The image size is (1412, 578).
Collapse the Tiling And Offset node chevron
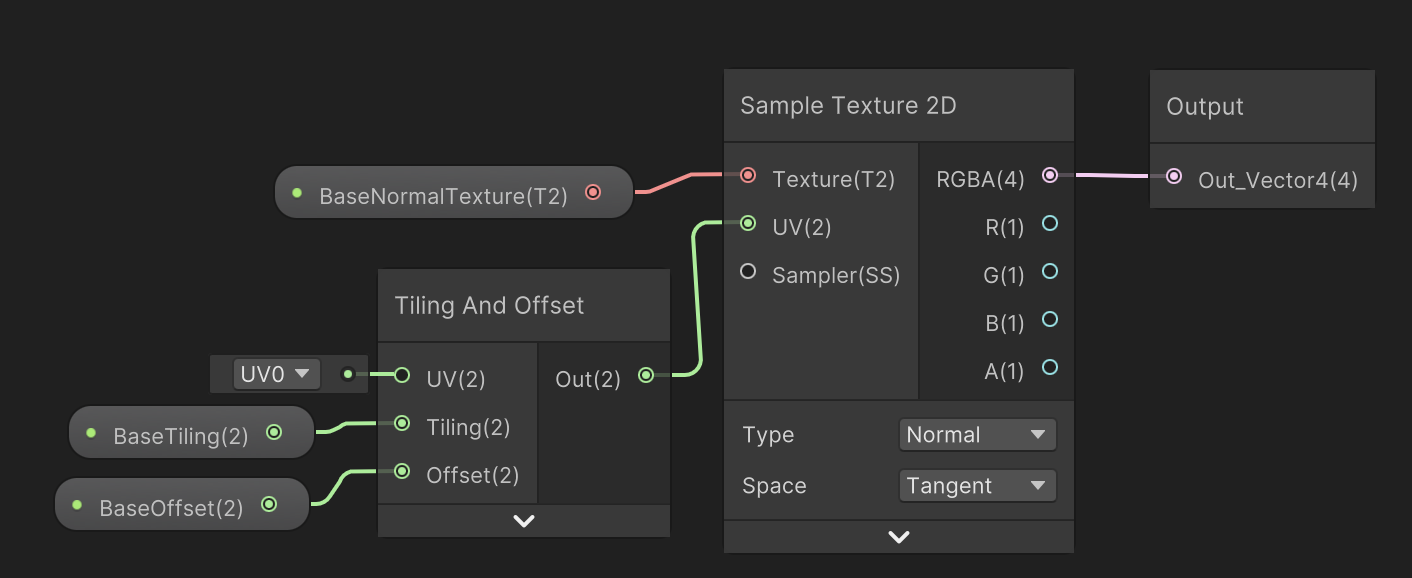tap(524, 521)
